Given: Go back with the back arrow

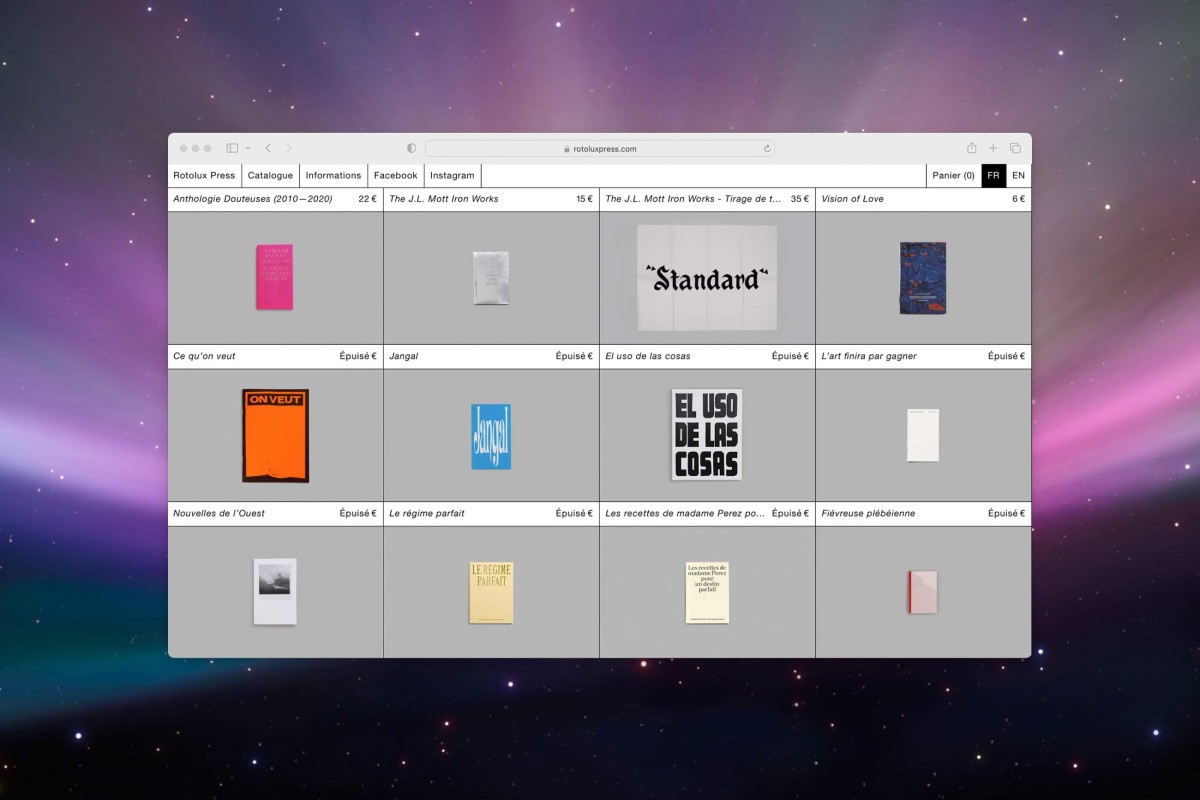Looking at the screenshot, I should point(268,148).
